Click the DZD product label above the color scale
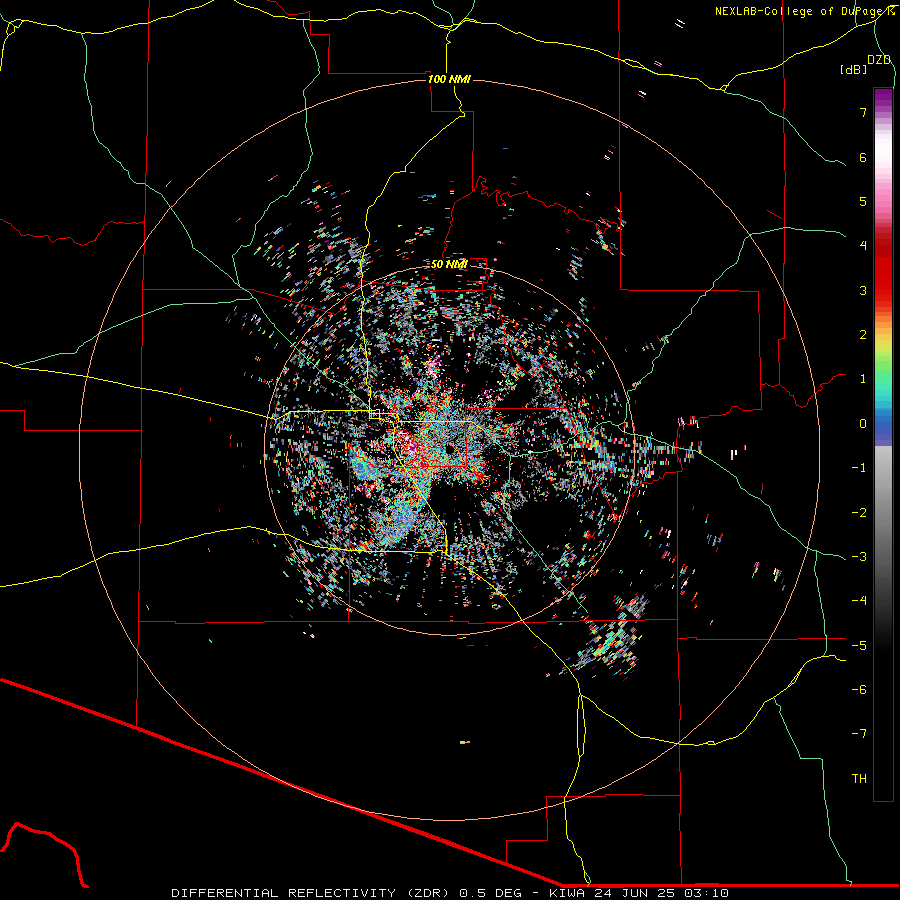900x900 pixels. point(879,60)
